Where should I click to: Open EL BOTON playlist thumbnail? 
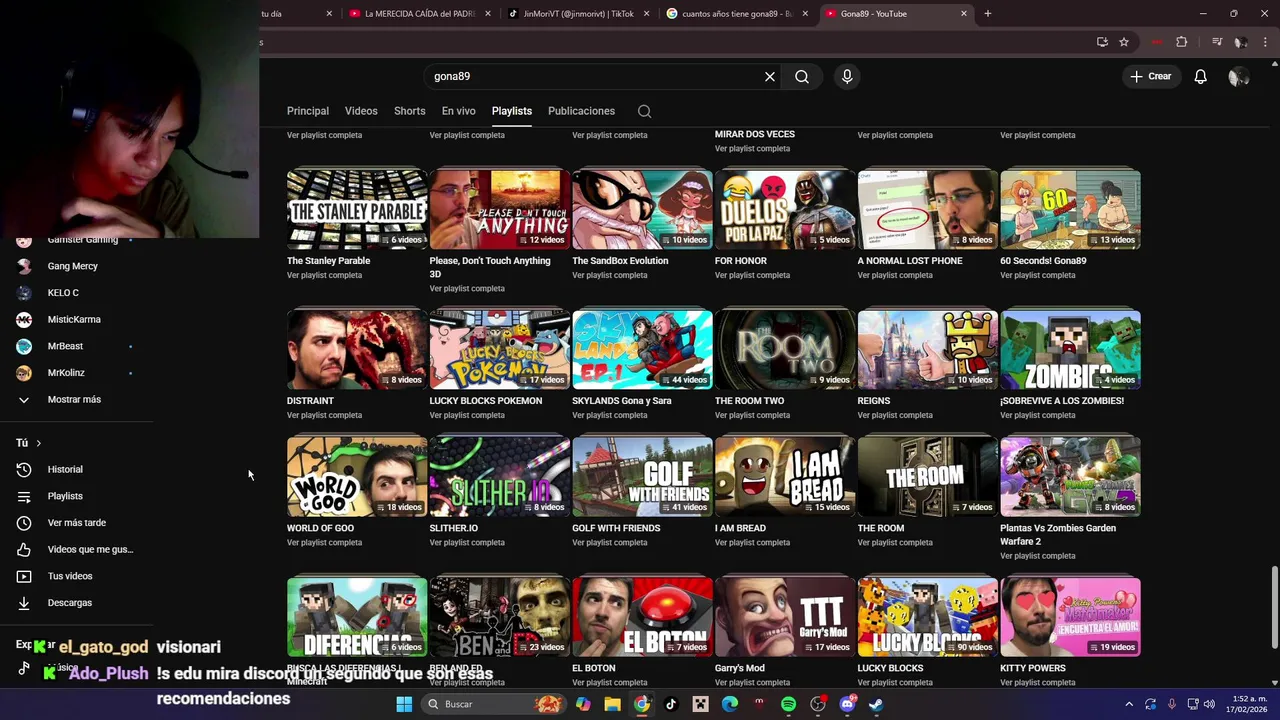coord(642,616)
